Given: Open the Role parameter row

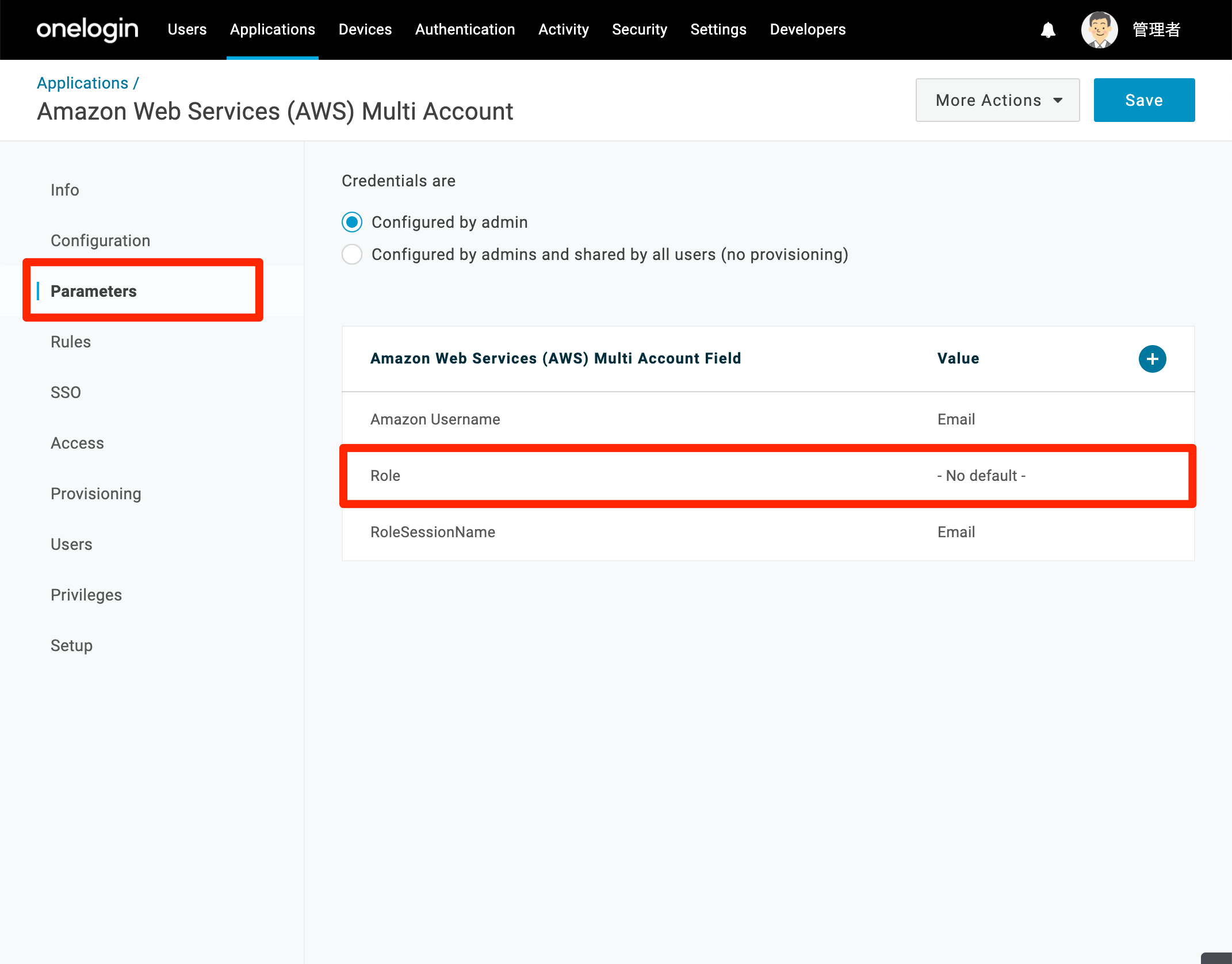Looking at the screenshot, I should pos(768,476).
